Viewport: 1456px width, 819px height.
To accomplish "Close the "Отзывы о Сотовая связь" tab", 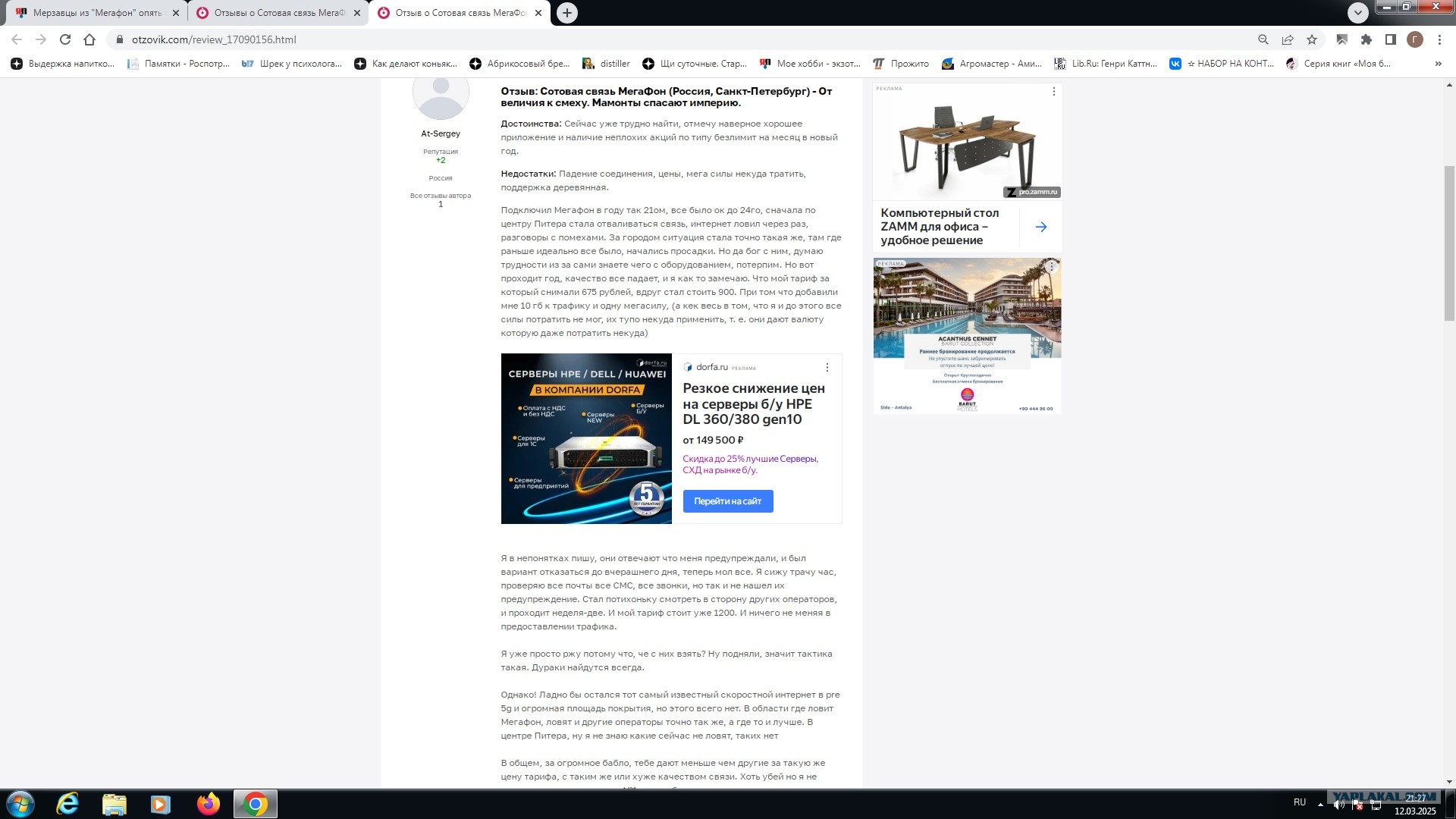I will click(x=357, y=13).
